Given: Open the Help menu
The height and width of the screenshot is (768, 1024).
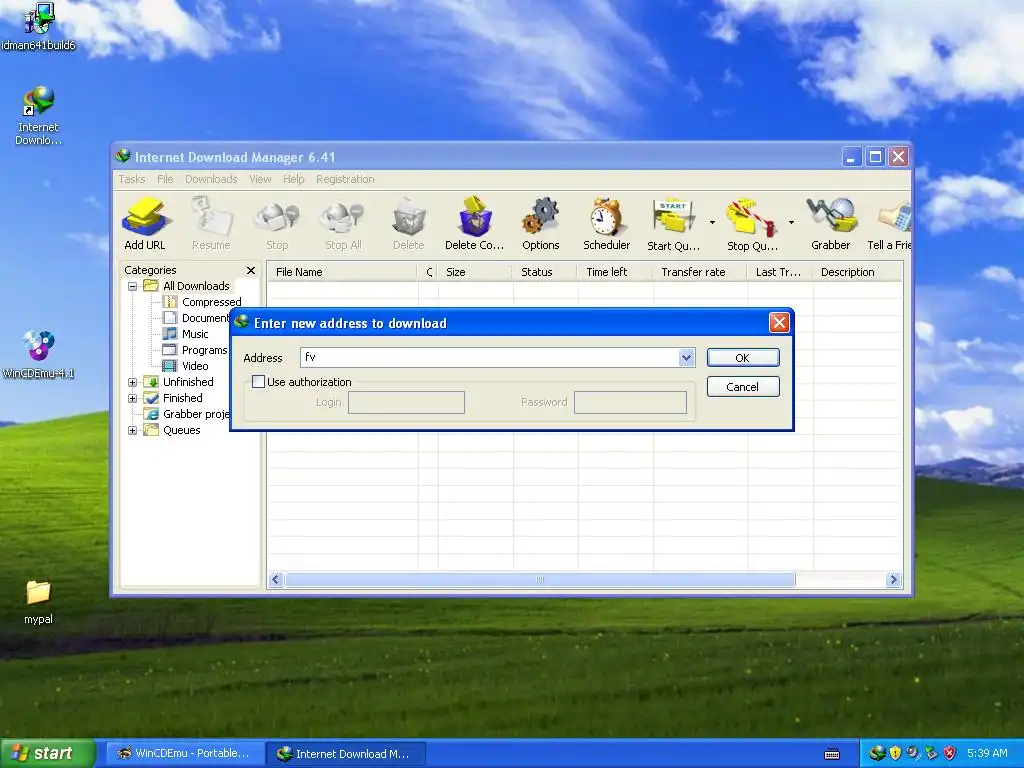Looking at the screenshot, I should coord(294,179).
